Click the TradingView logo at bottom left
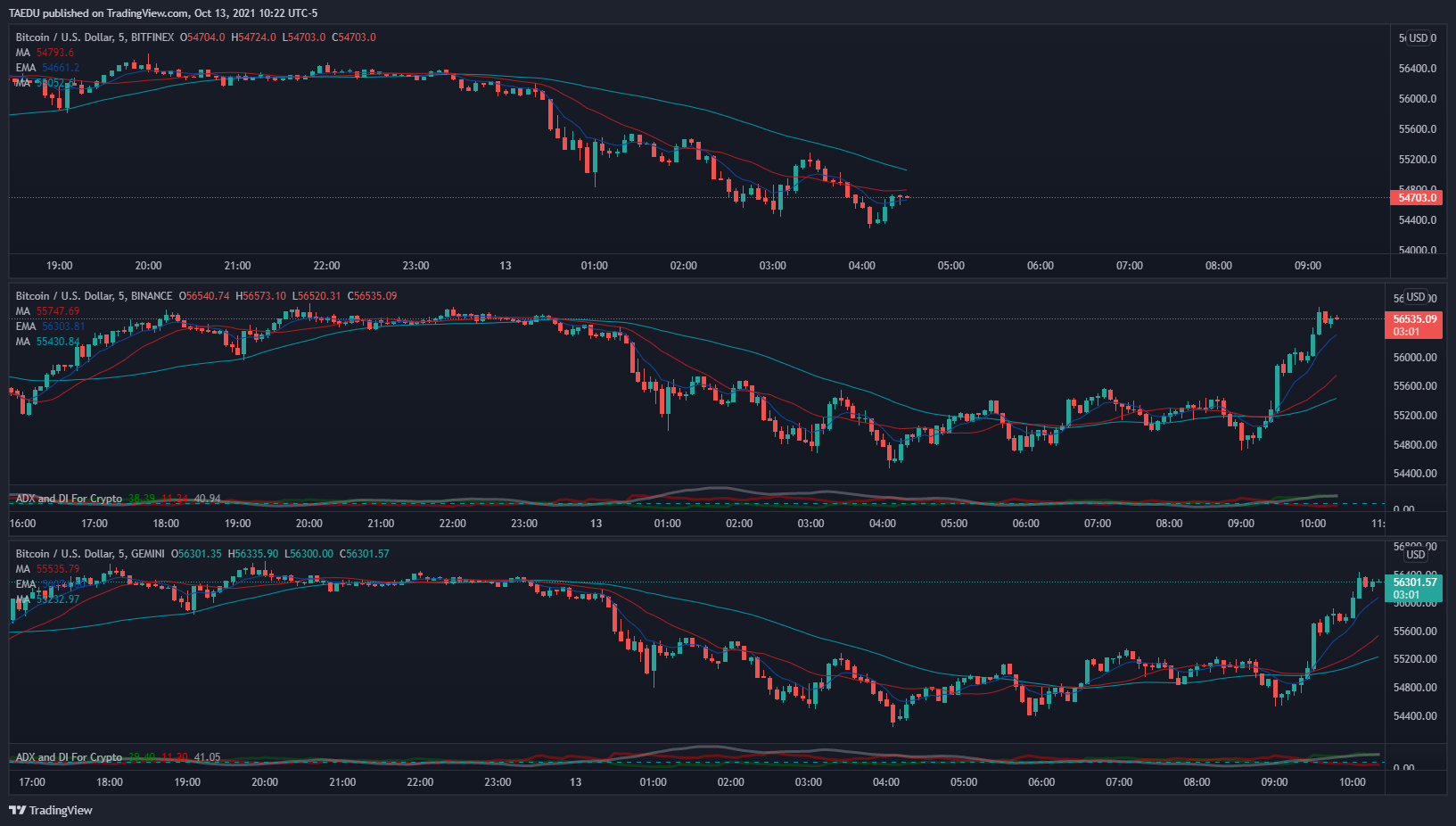1456x826 pixels. click(51, 810)
